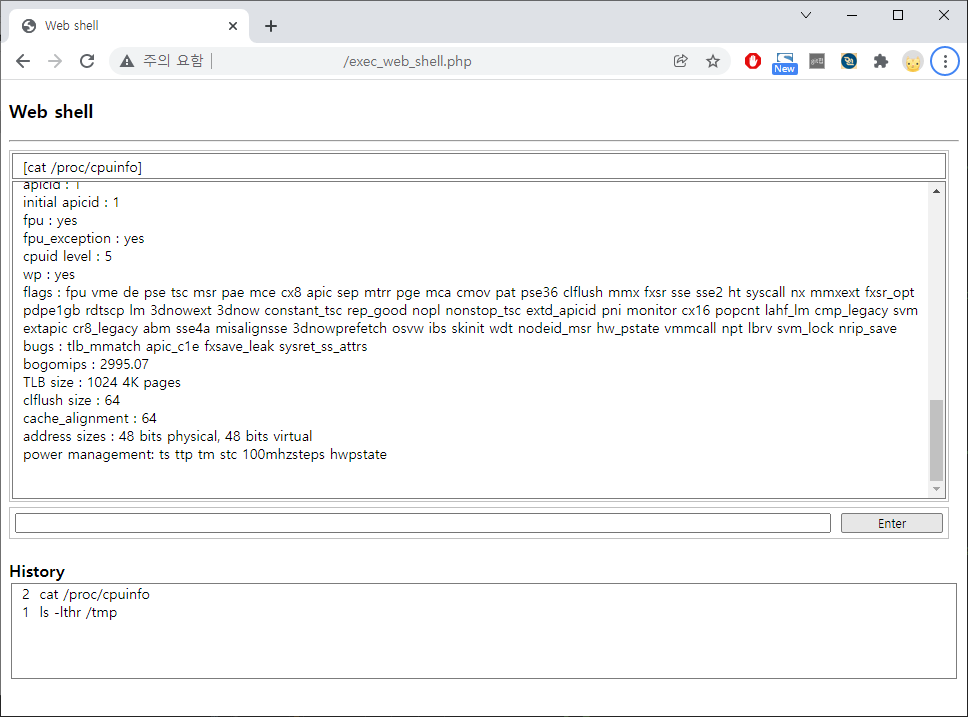Open the blue globe extension icon
968x717 pixels.
(849, 61)
